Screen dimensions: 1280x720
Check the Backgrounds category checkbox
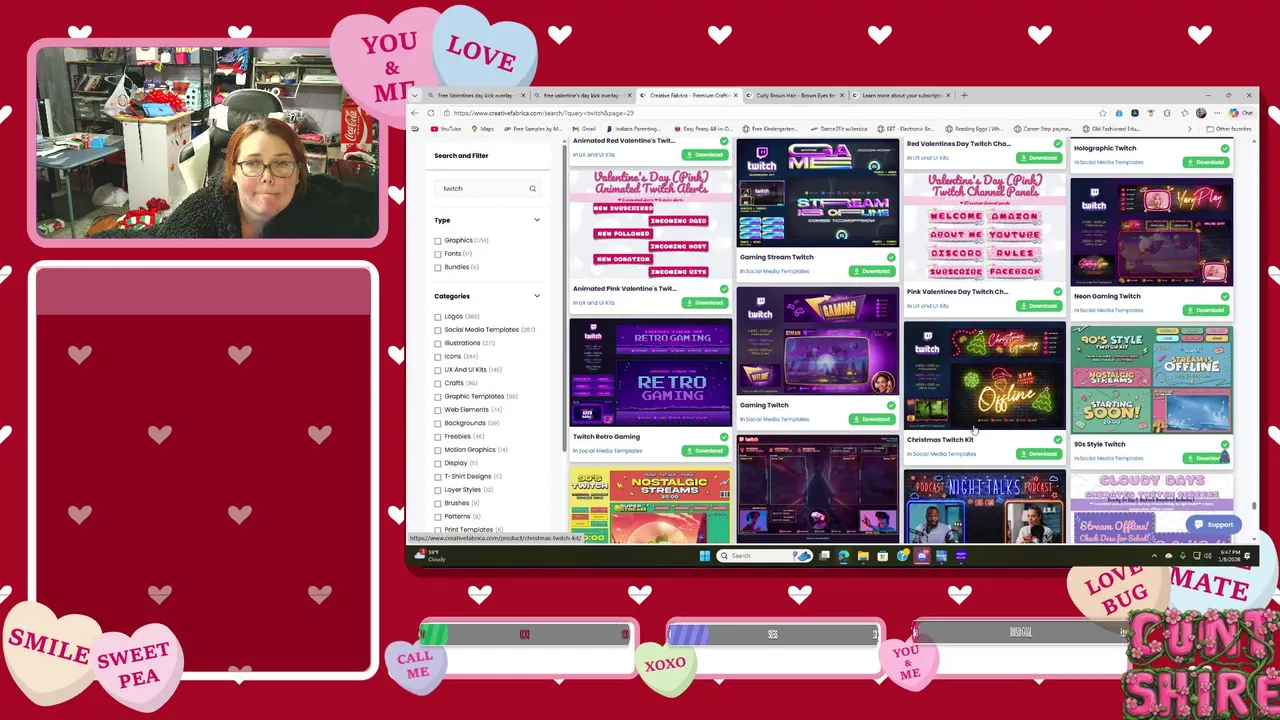tap(438, 423)
